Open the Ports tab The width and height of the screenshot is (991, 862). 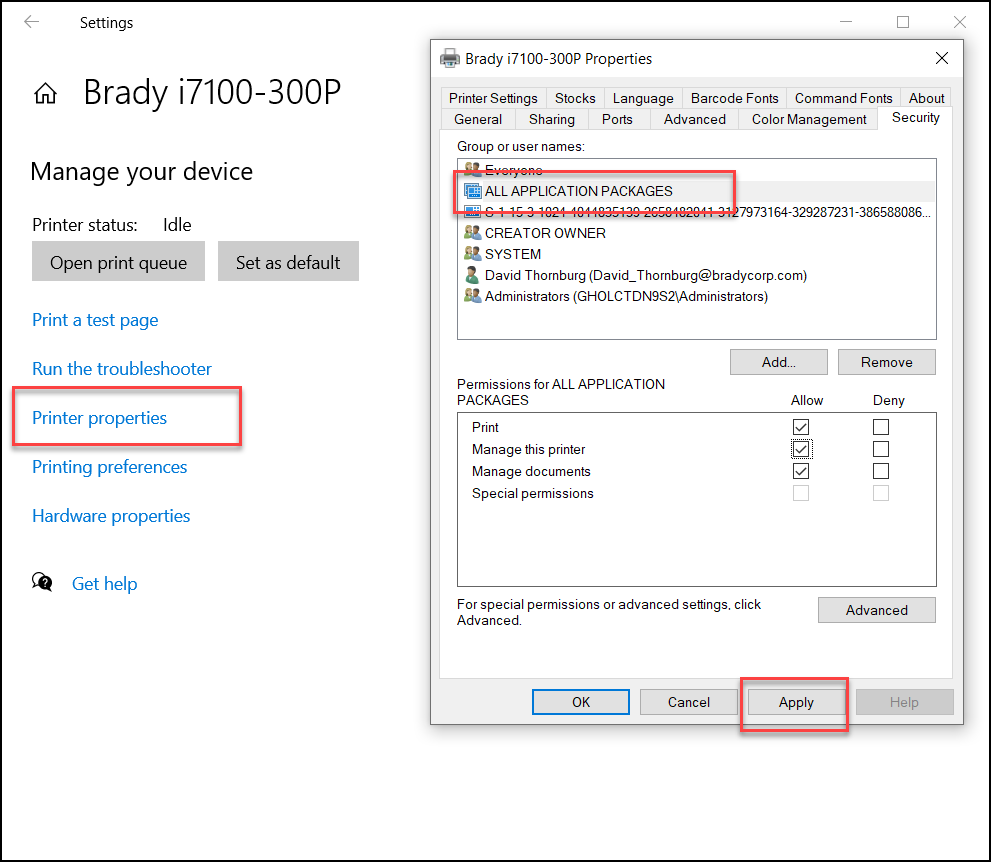coord(617,119)
